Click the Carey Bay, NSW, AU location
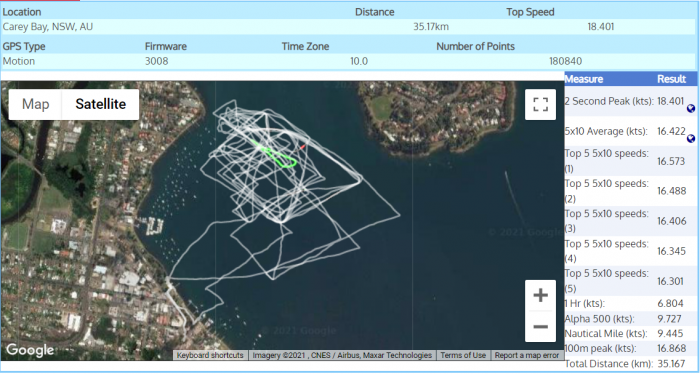Image resolution: width=700 pixels, height=374 pixels. (x=48, y=27)
